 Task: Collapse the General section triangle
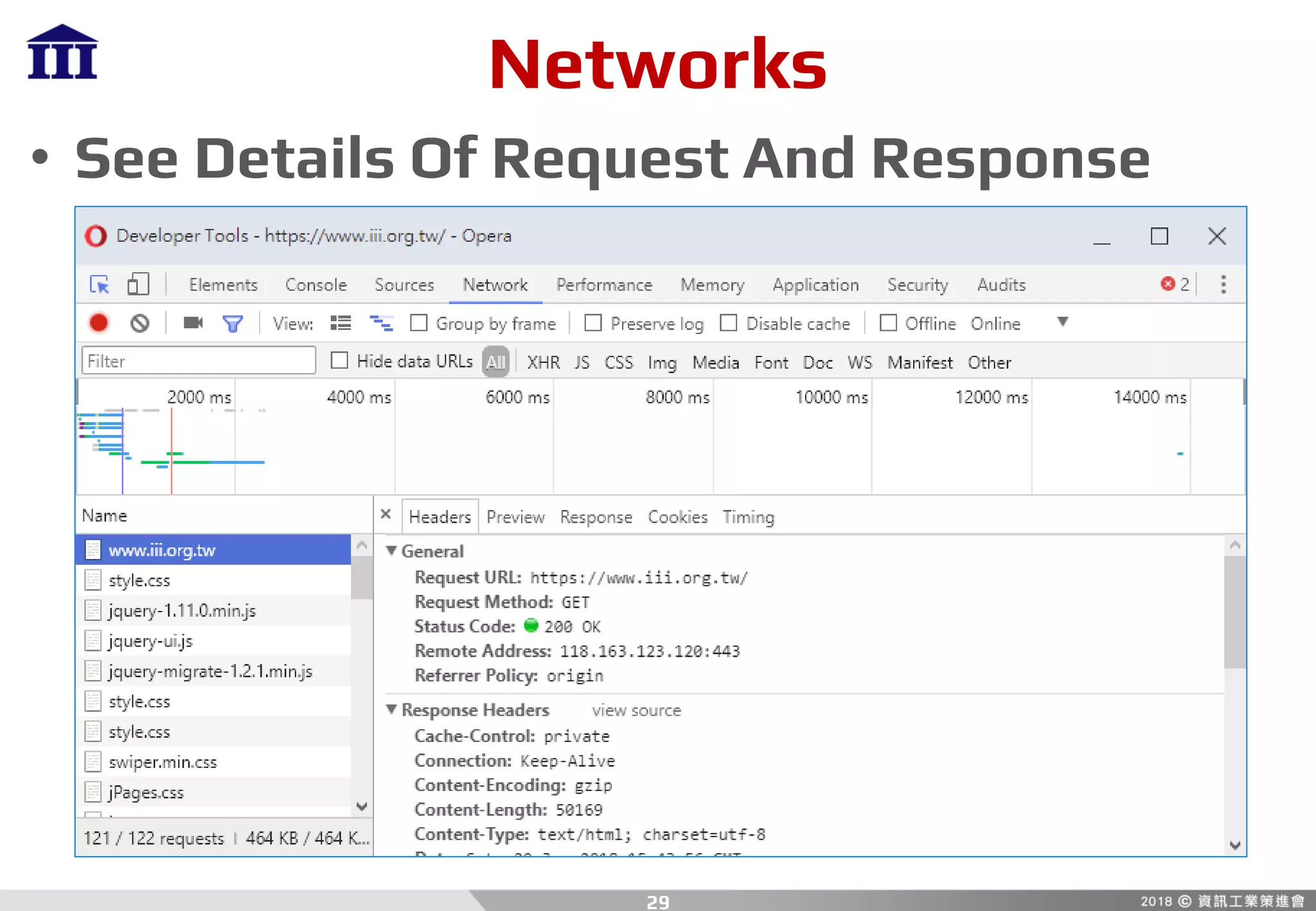coord(391,551)
